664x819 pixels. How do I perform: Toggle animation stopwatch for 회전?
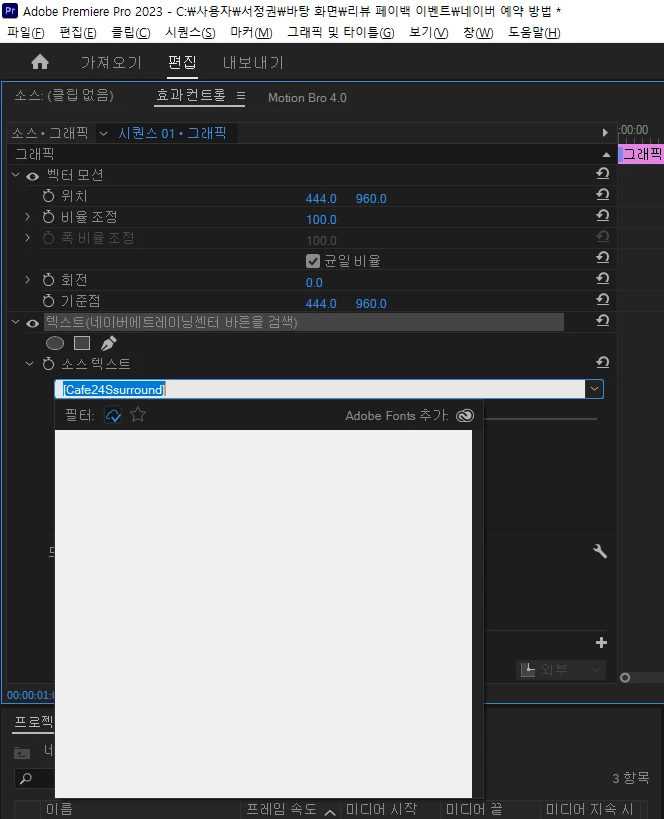pyautogui.click(x=48, y=280)
